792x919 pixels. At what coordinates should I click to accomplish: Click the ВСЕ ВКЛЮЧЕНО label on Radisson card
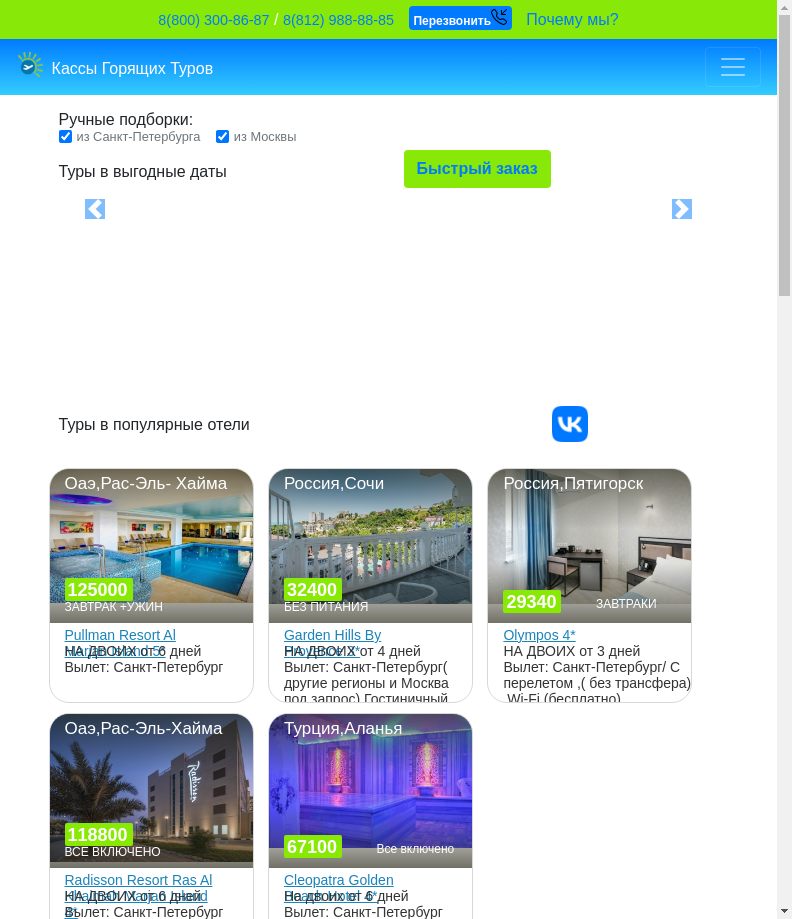coord(113,852)
